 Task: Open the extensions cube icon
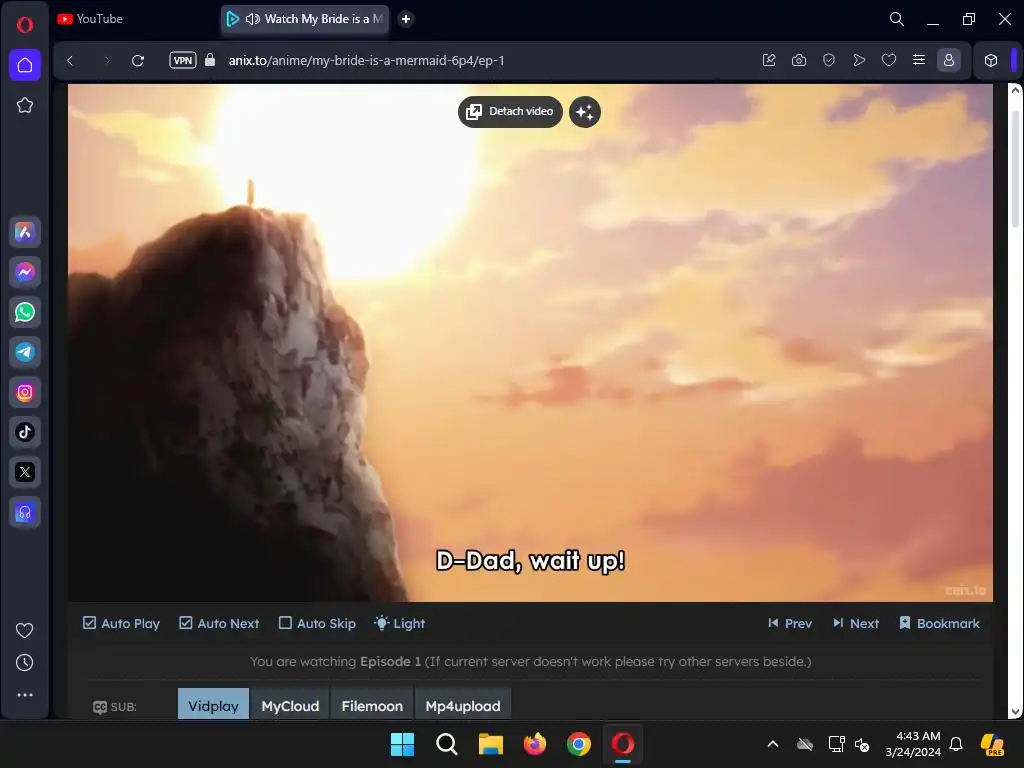pyautogui.click(x=991, y=60)
